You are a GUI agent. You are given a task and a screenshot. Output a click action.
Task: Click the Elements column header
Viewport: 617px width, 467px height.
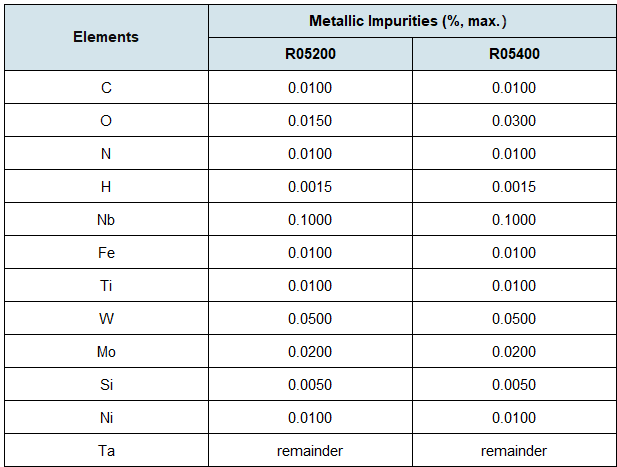(106, 37)
